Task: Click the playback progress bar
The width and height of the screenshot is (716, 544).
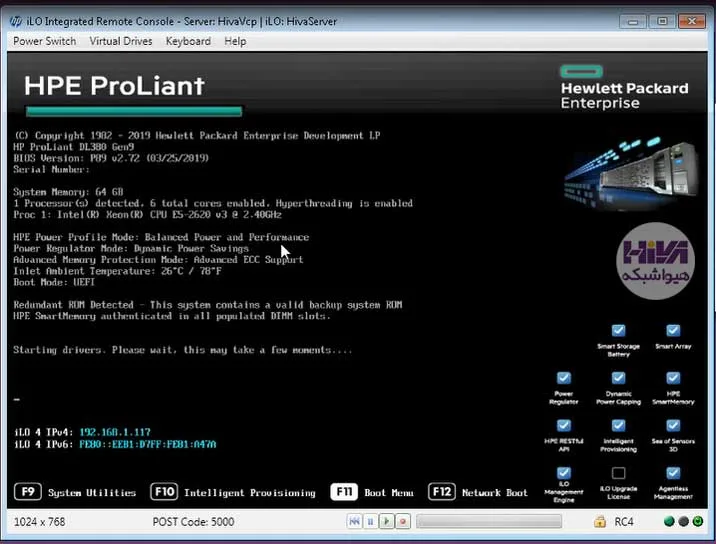Action: [x=489, y=521]
